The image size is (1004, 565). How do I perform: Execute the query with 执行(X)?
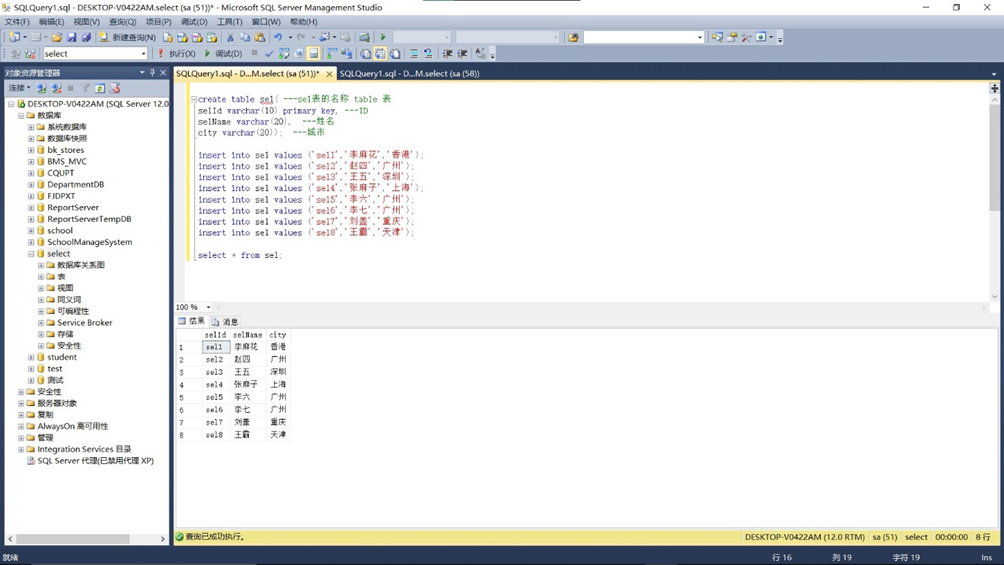tap(177, 54)
